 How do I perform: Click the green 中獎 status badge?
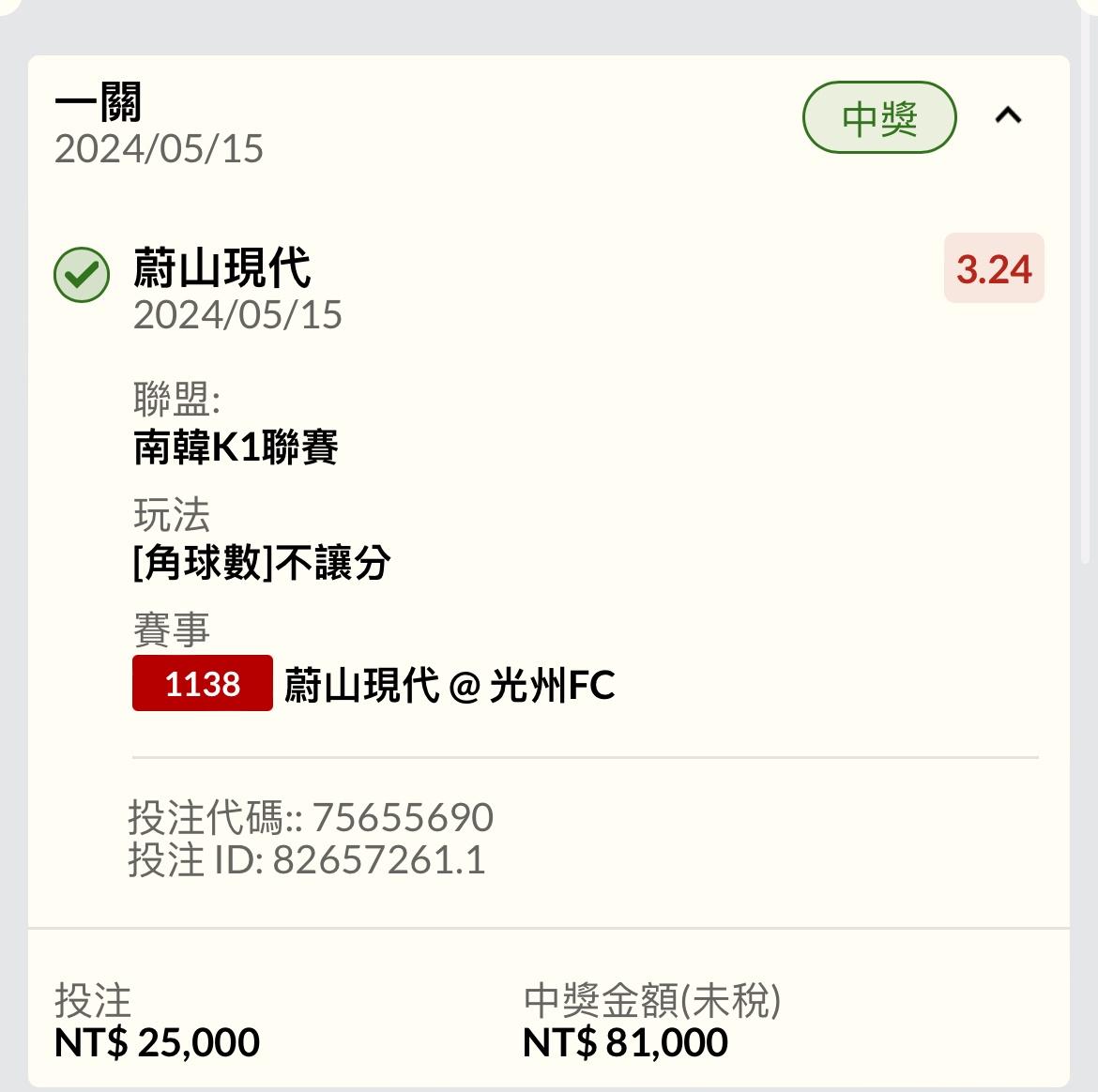[x=878, y=118]
